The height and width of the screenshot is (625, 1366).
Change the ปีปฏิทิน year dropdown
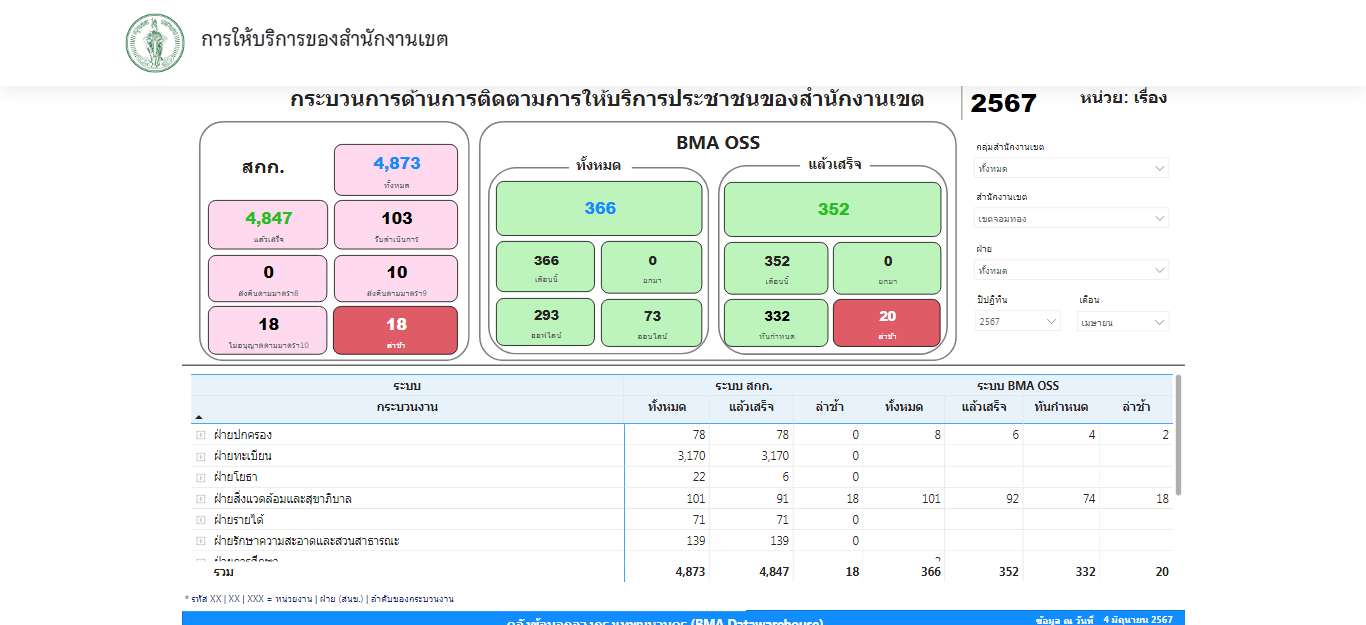(1017, 322)
